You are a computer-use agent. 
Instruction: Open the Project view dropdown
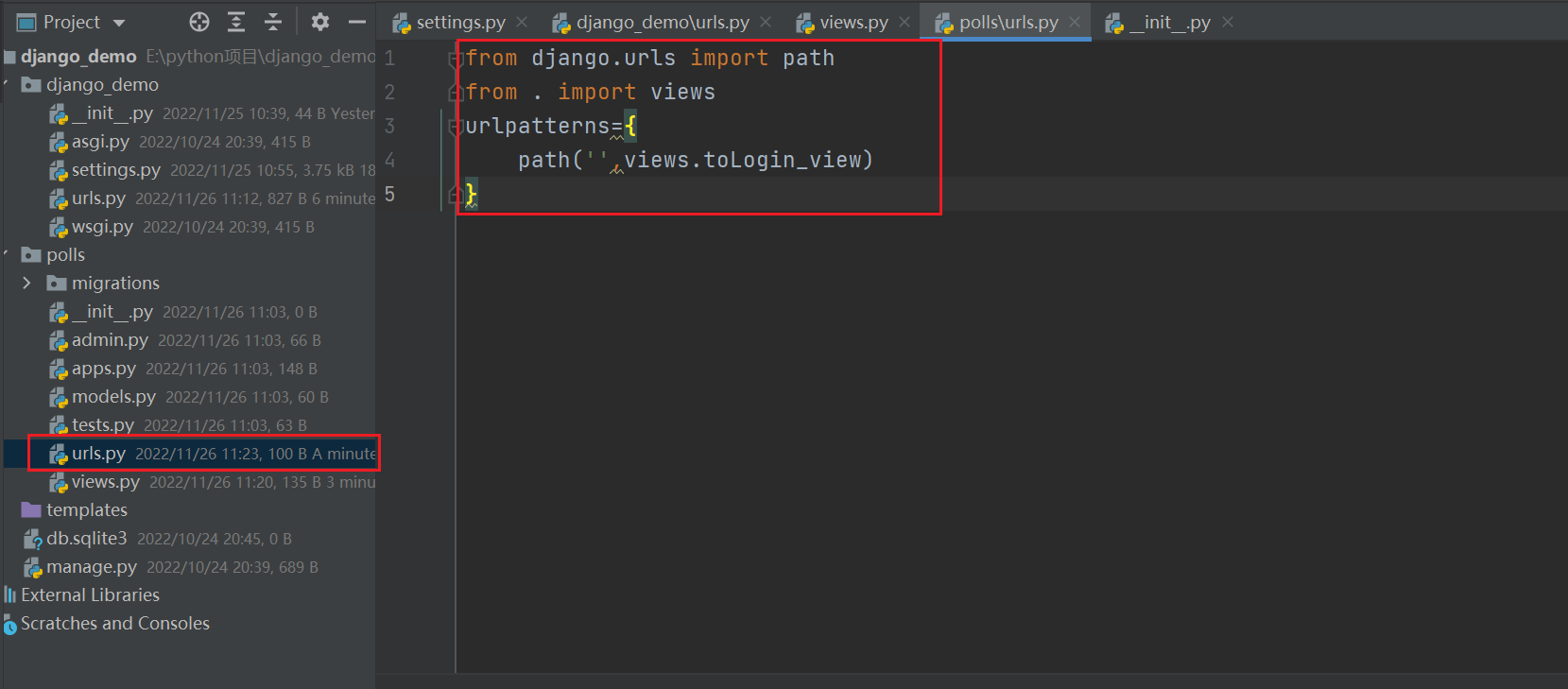point(118,22)
